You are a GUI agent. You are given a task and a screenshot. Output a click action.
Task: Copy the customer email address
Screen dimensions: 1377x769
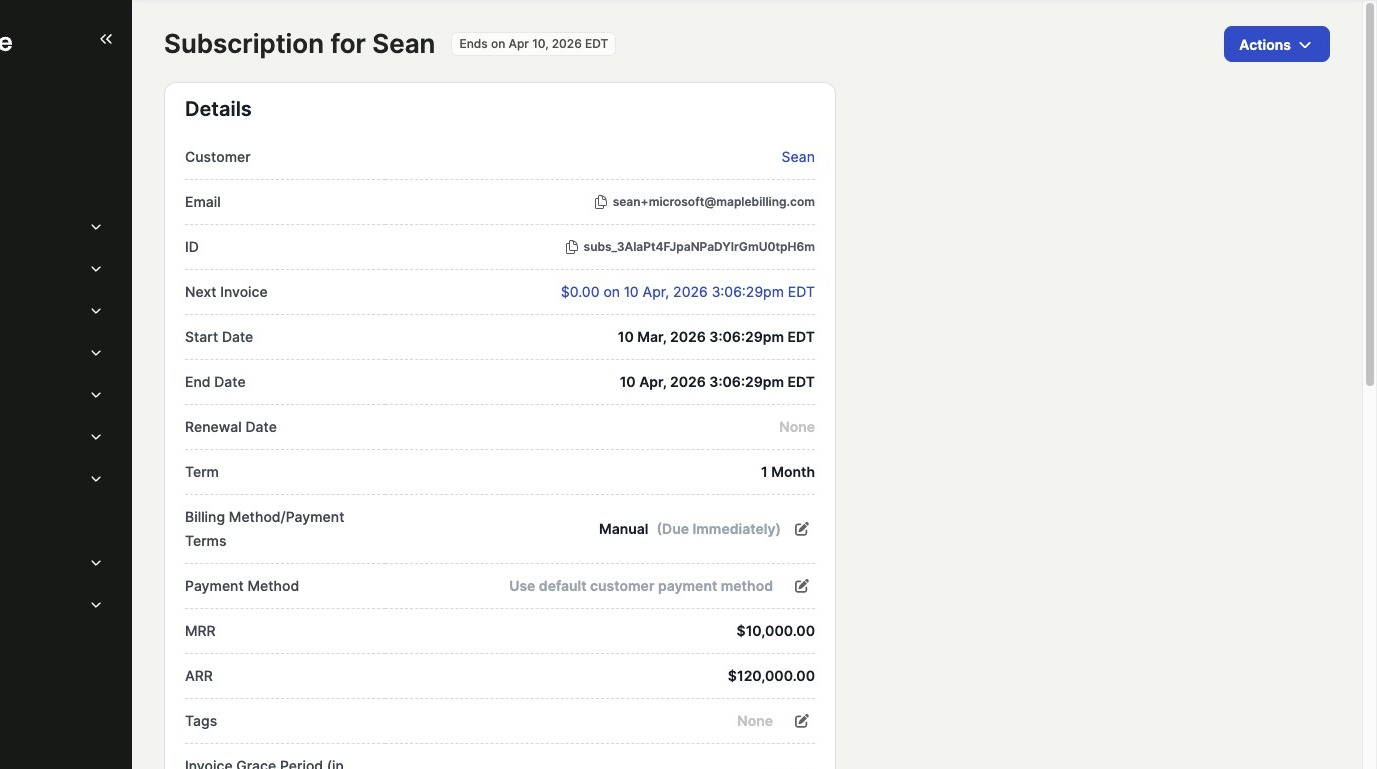pyautogui.click(x=600, y=202)
